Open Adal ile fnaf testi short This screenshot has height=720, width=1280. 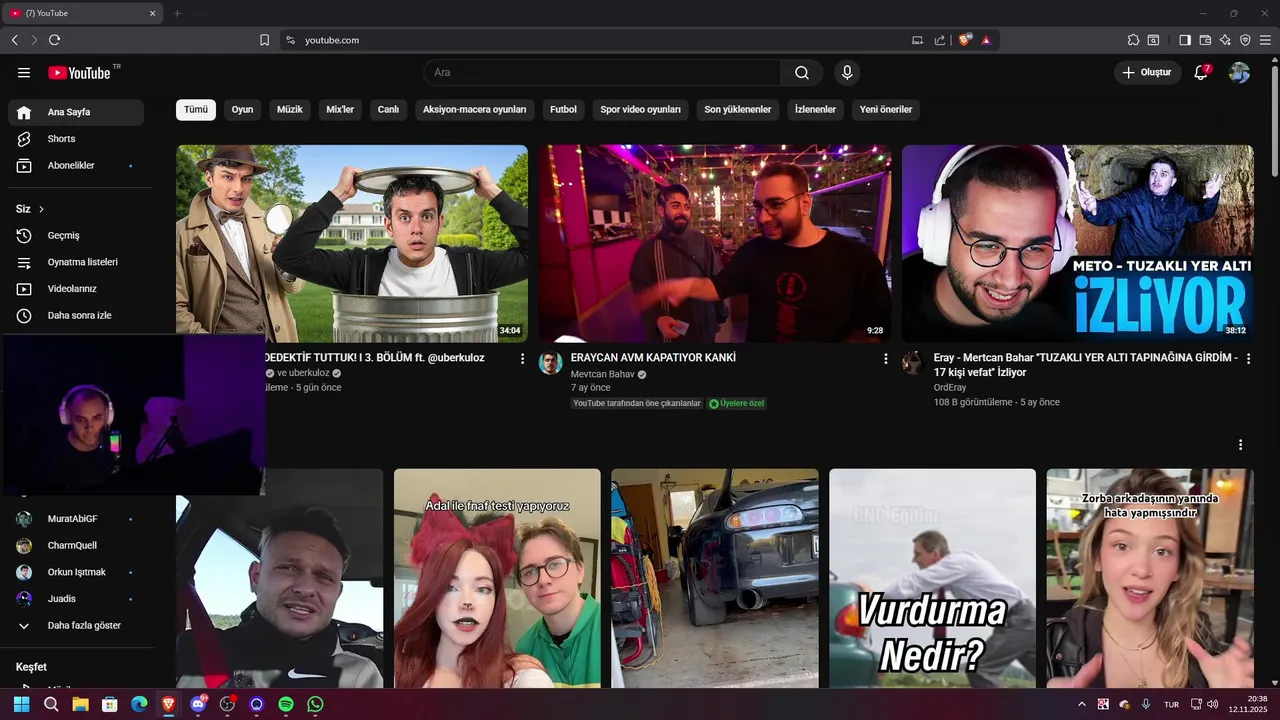click(x=497, y=578)
